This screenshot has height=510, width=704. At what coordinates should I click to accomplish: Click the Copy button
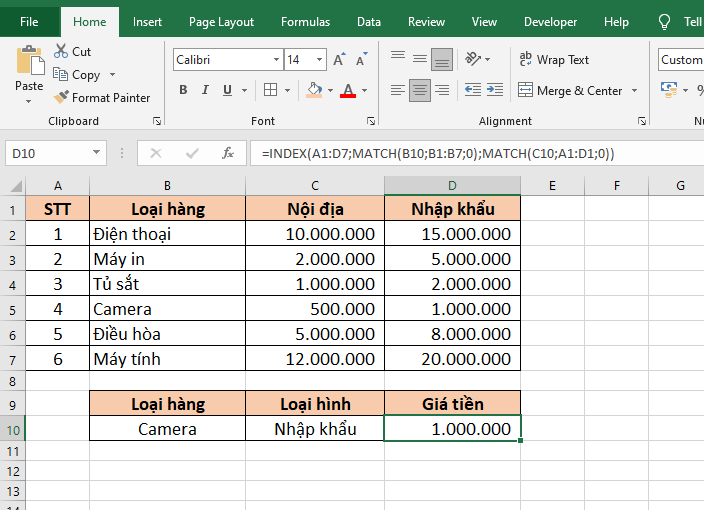85,75
